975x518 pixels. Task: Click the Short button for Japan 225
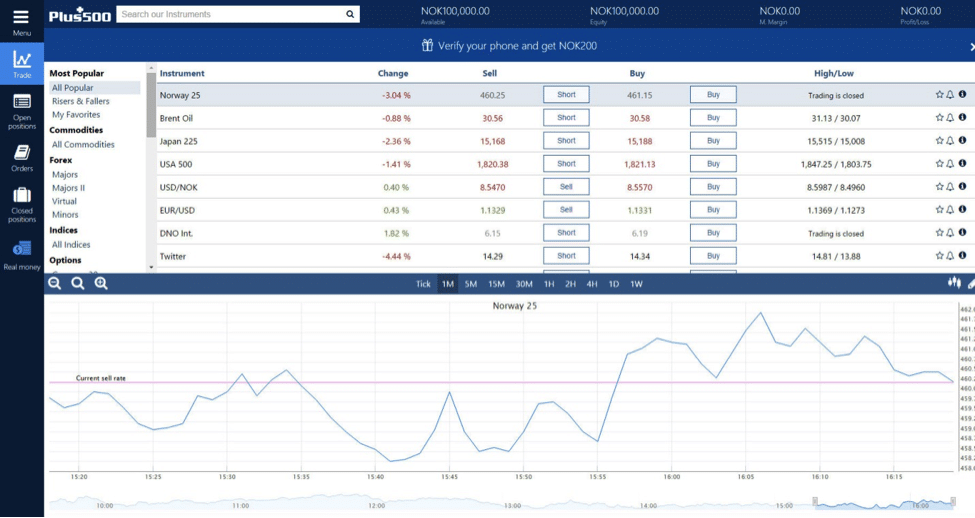(566, 141)
